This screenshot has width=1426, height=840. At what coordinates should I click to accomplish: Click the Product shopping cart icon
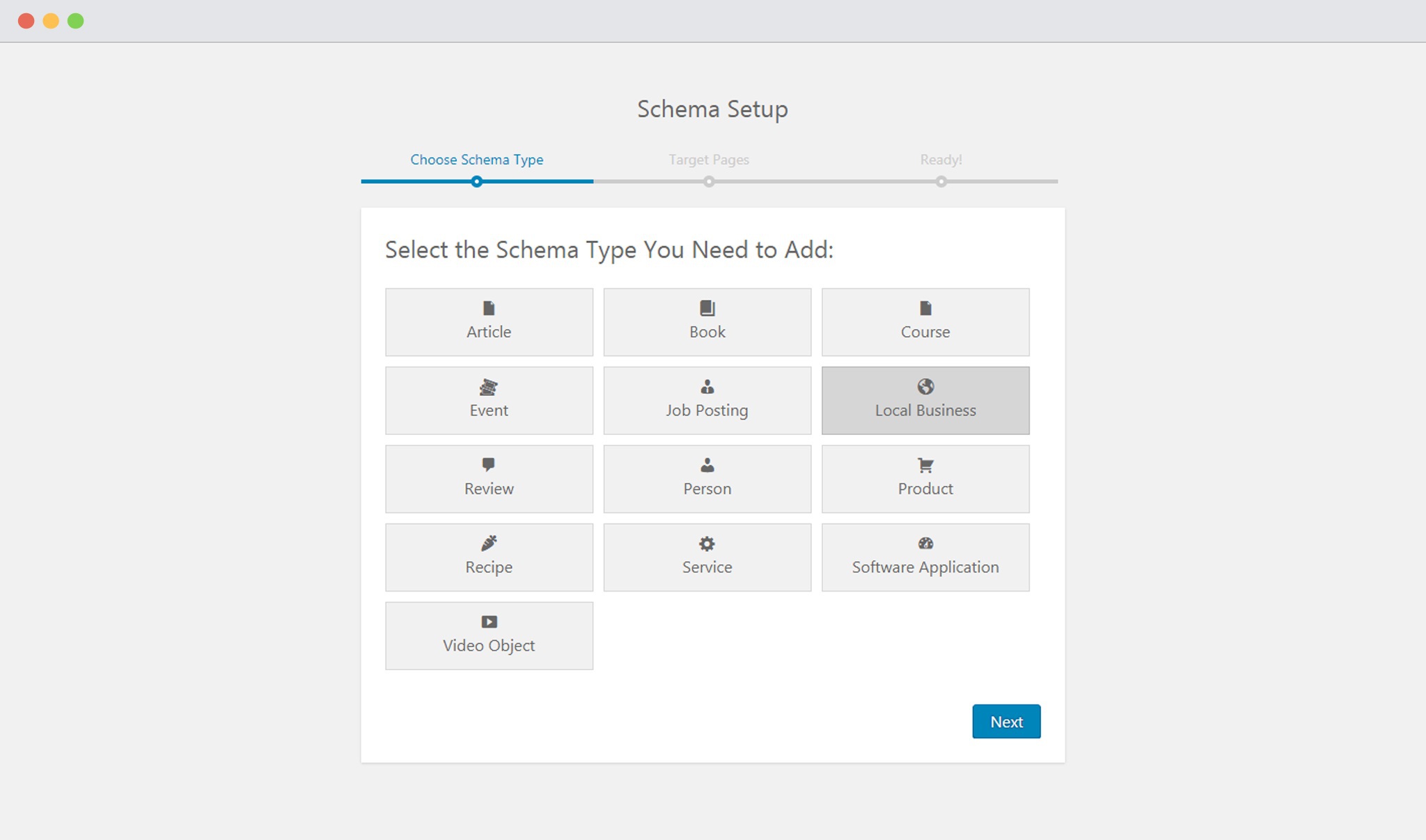pyautogui.click(x=925, y=466)
